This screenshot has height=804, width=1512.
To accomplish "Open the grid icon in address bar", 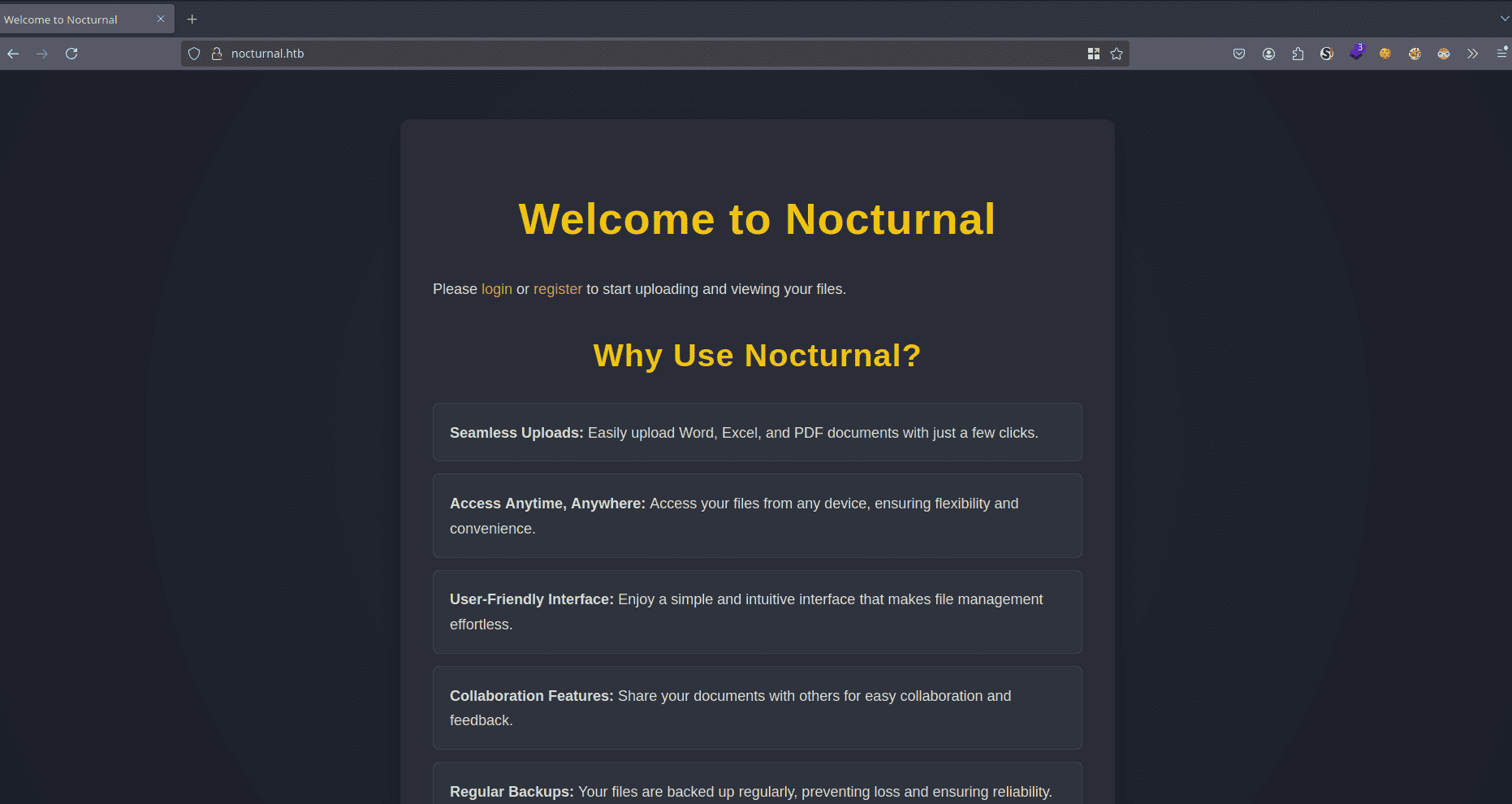I will pos(1094,54).
